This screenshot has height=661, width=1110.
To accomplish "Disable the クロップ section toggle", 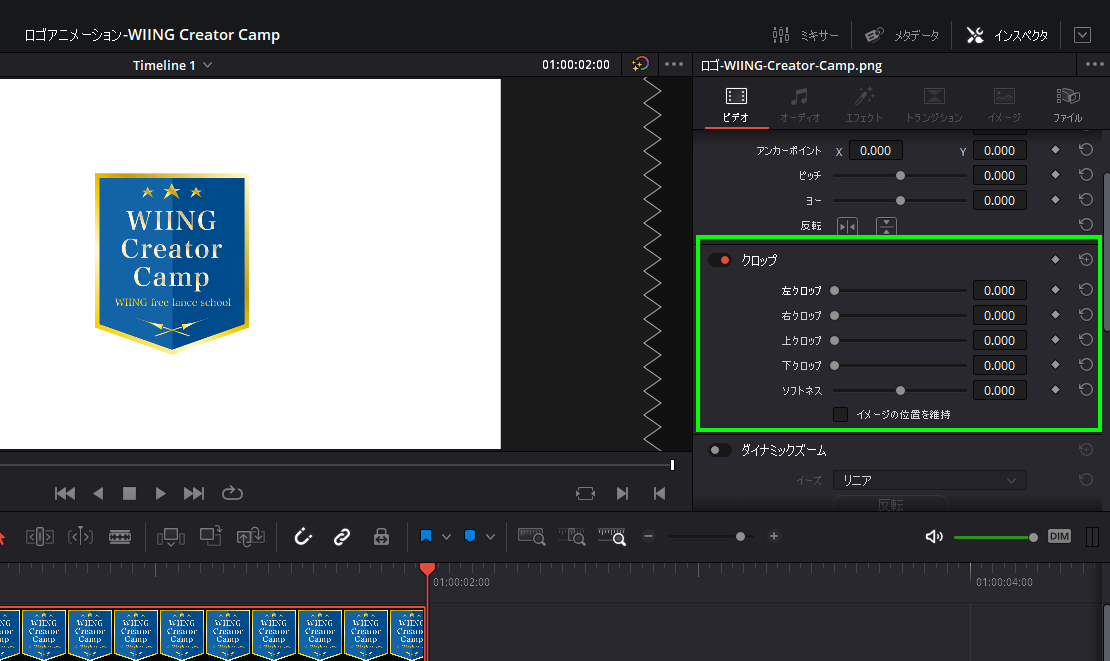I will (x=720, y=260).
